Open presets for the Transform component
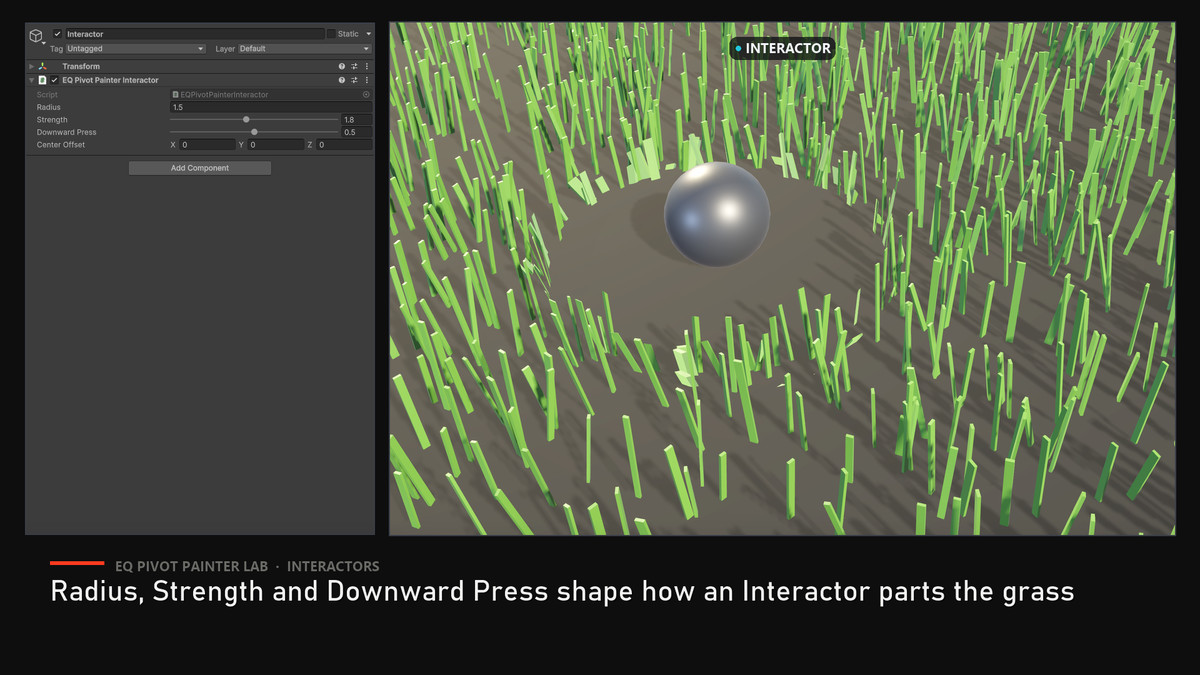The image size is (1200, 675). coord(354,67)
